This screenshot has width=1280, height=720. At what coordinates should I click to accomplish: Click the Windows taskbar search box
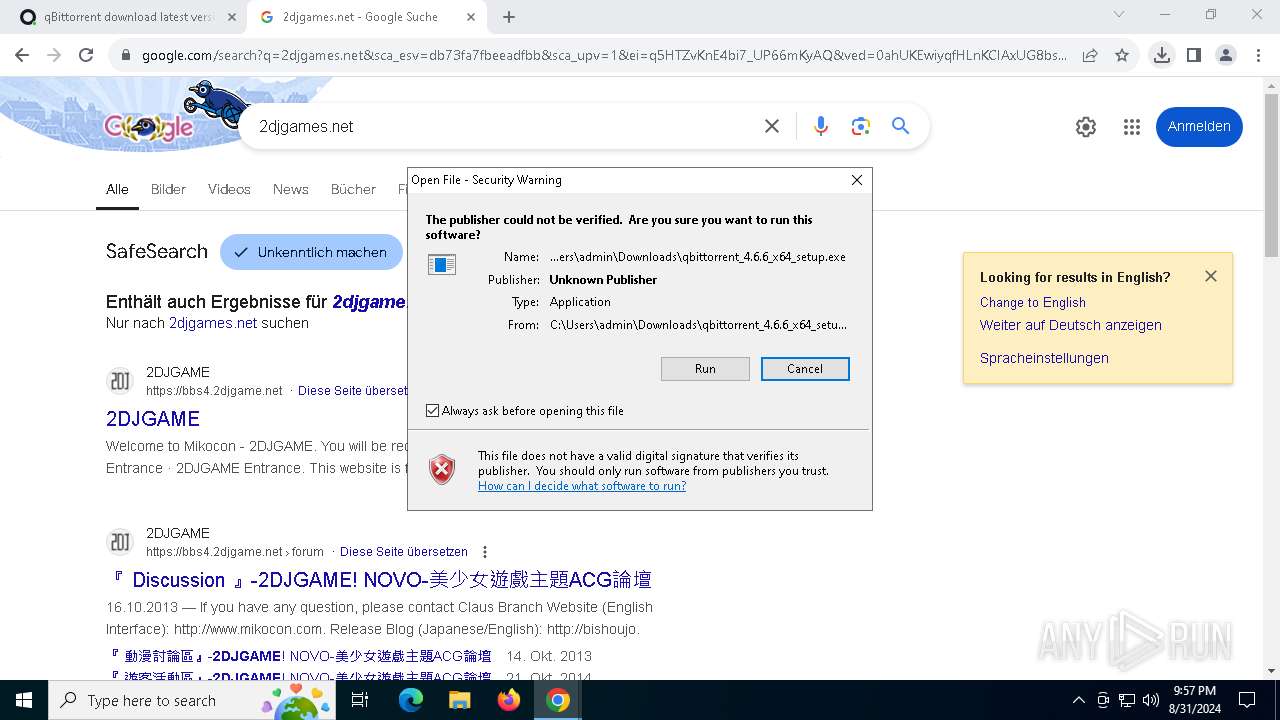point(190,701)
